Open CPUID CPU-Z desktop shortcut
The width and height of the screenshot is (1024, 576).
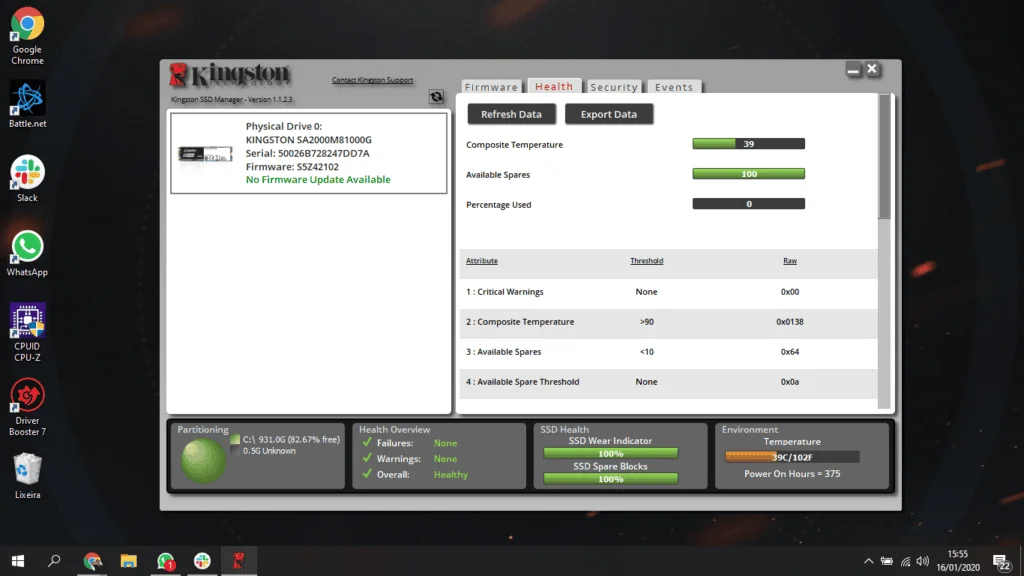coord(27,332)
